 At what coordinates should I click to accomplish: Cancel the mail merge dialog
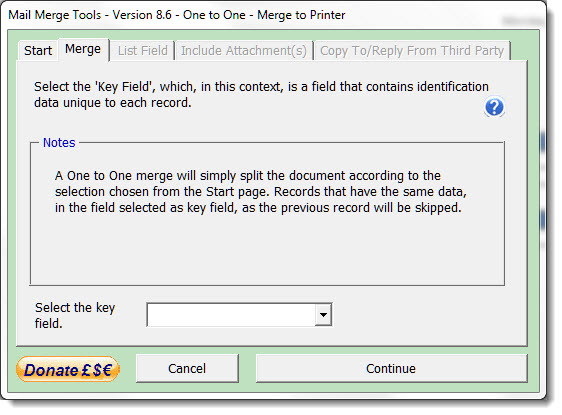(x=187, y=368)
